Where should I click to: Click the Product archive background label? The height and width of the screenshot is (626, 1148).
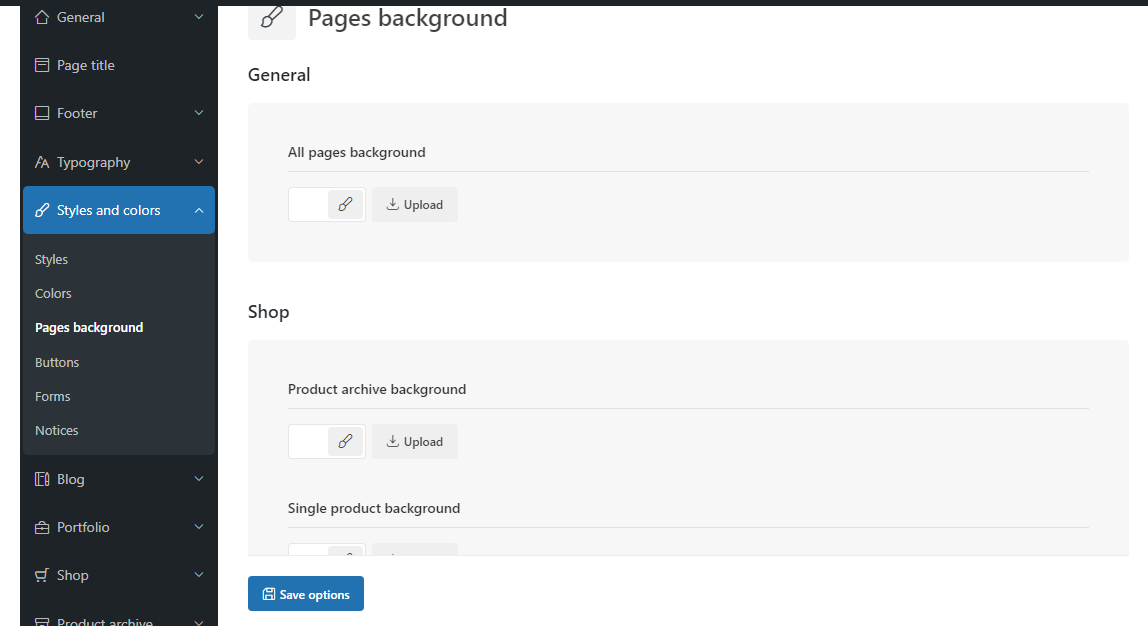377,390
